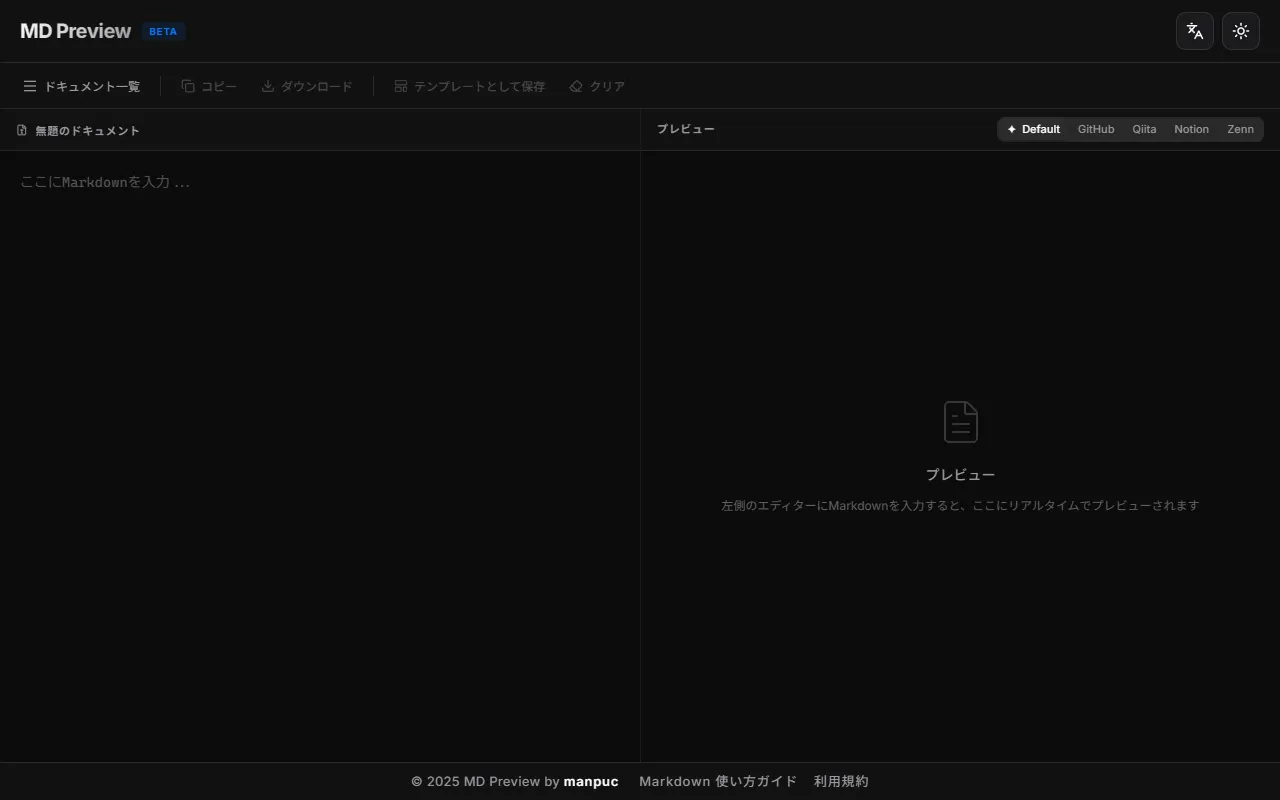Image resolution: width=1280 pixels, height=800 pixels.
Task: Click the MD Preview logo title
Action: [76, 31]
